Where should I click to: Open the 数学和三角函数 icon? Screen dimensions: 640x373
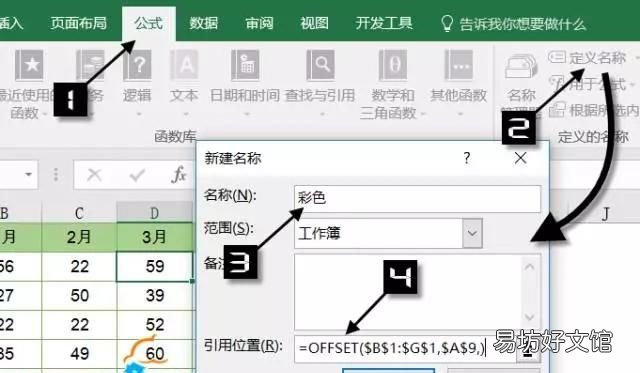tap(393, 65)
